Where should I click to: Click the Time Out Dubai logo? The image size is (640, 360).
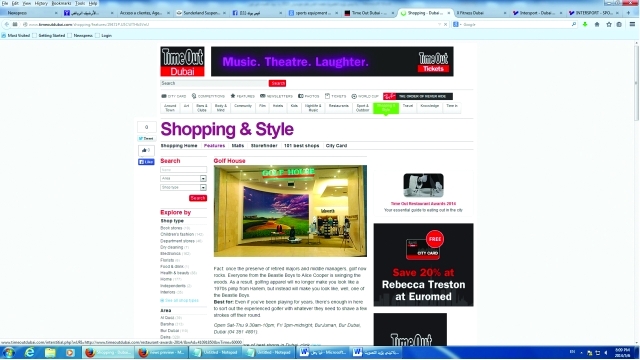click(182, 61)
